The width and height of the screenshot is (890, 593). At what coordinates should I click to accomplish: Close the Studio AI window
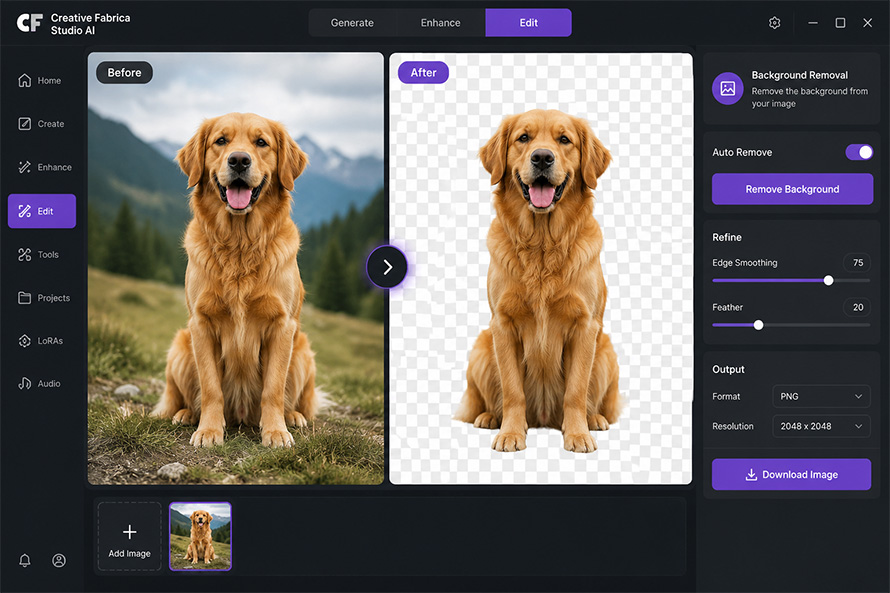coord(867,23)
